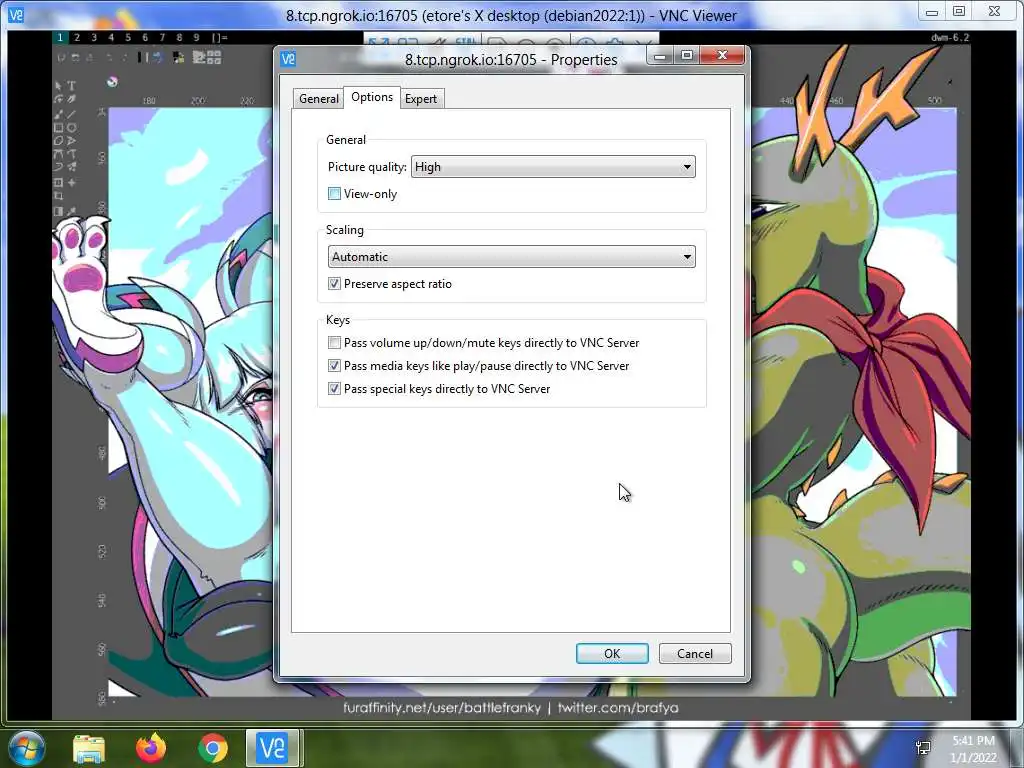Select the Freehand Brush tool
The image size is (1024, 768).
tap(58, 114)
